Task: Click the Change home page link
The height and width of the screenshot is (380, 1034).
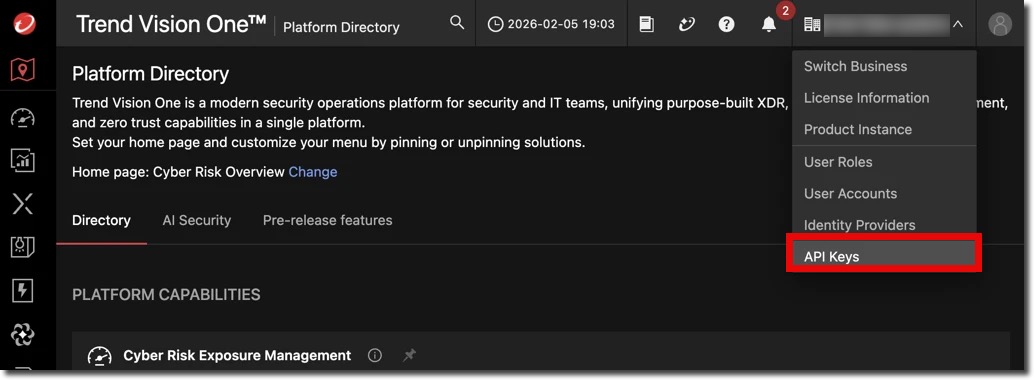Action: pos(313,172)
